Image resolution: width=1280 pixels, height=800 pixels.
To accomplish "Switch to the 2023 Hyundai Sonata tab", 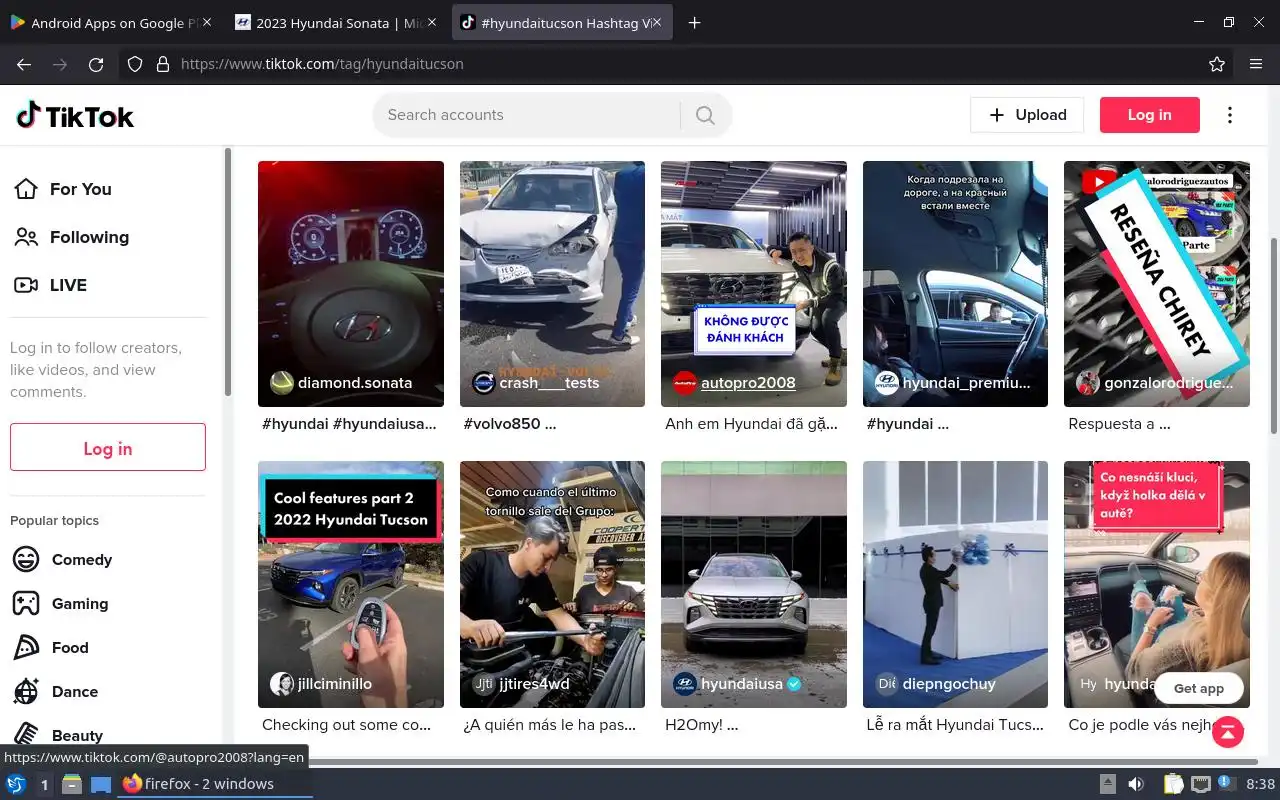I will point(337,23).
